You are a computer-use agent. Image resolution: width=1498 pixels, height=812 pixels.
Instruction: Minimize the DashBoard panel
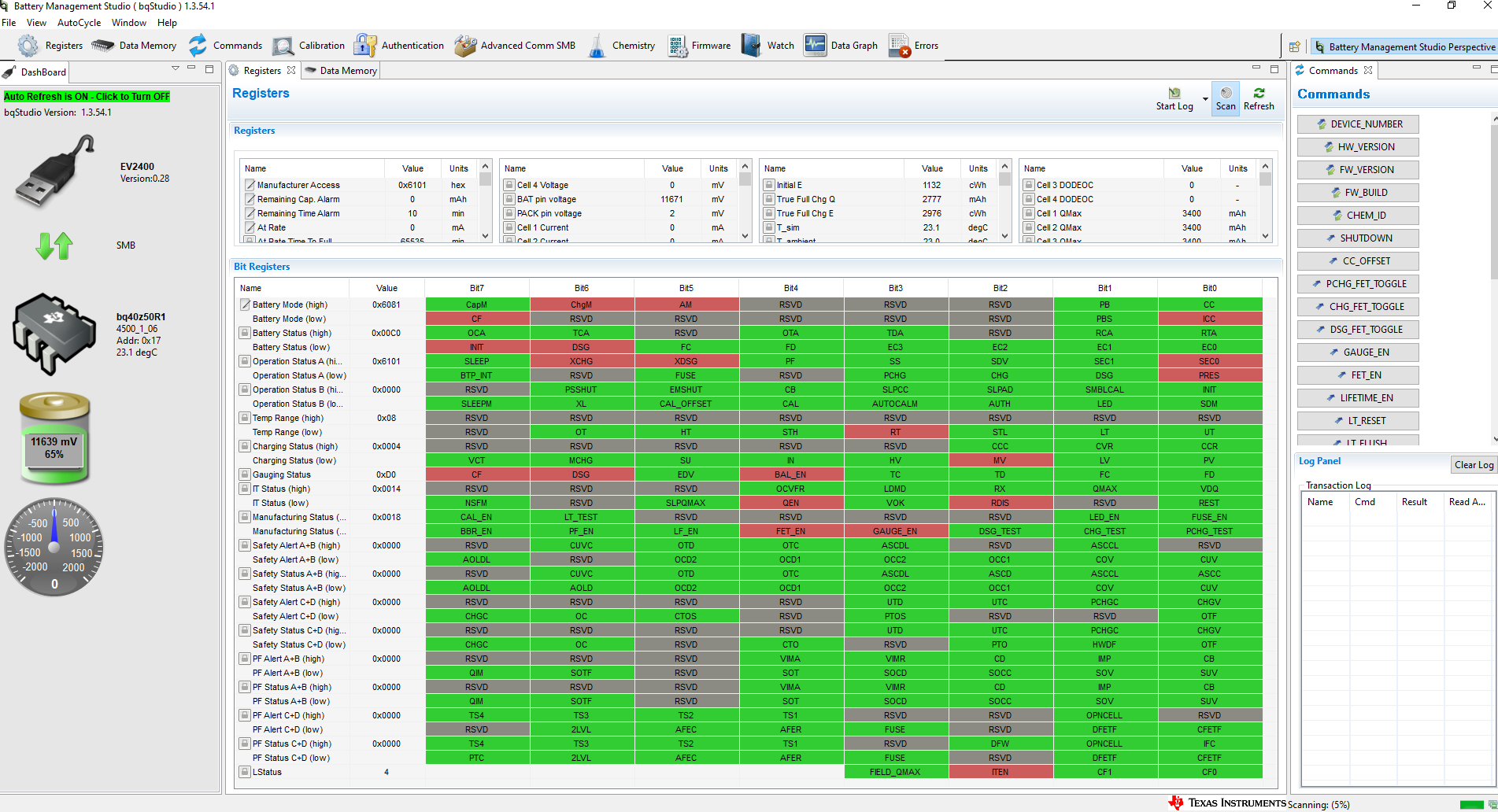(191, 68)
